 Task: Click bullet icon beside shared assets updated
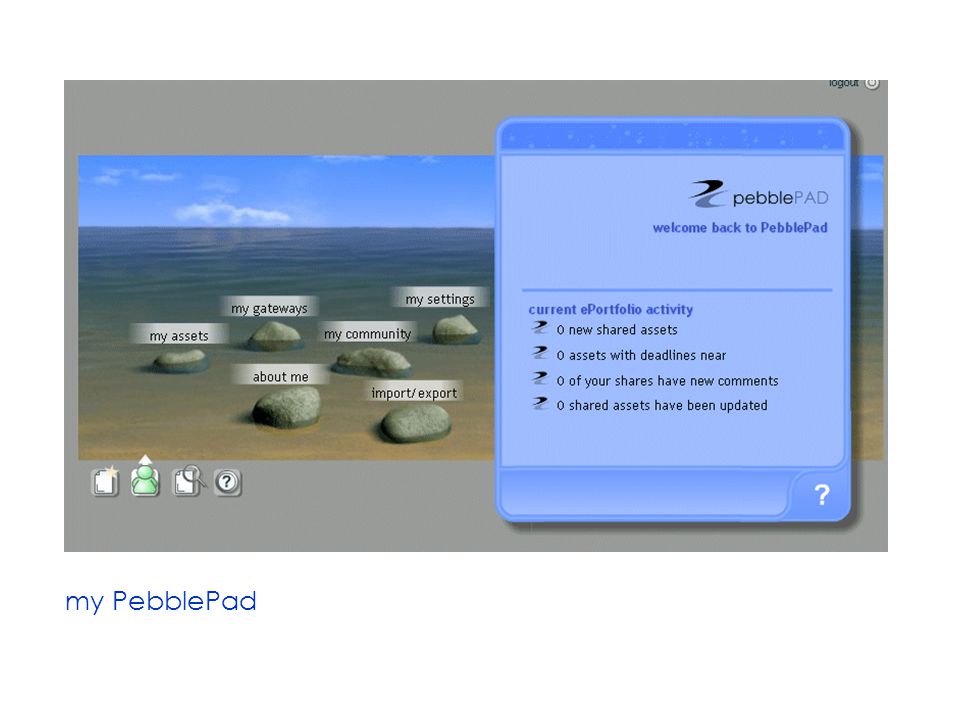(539, 403)
